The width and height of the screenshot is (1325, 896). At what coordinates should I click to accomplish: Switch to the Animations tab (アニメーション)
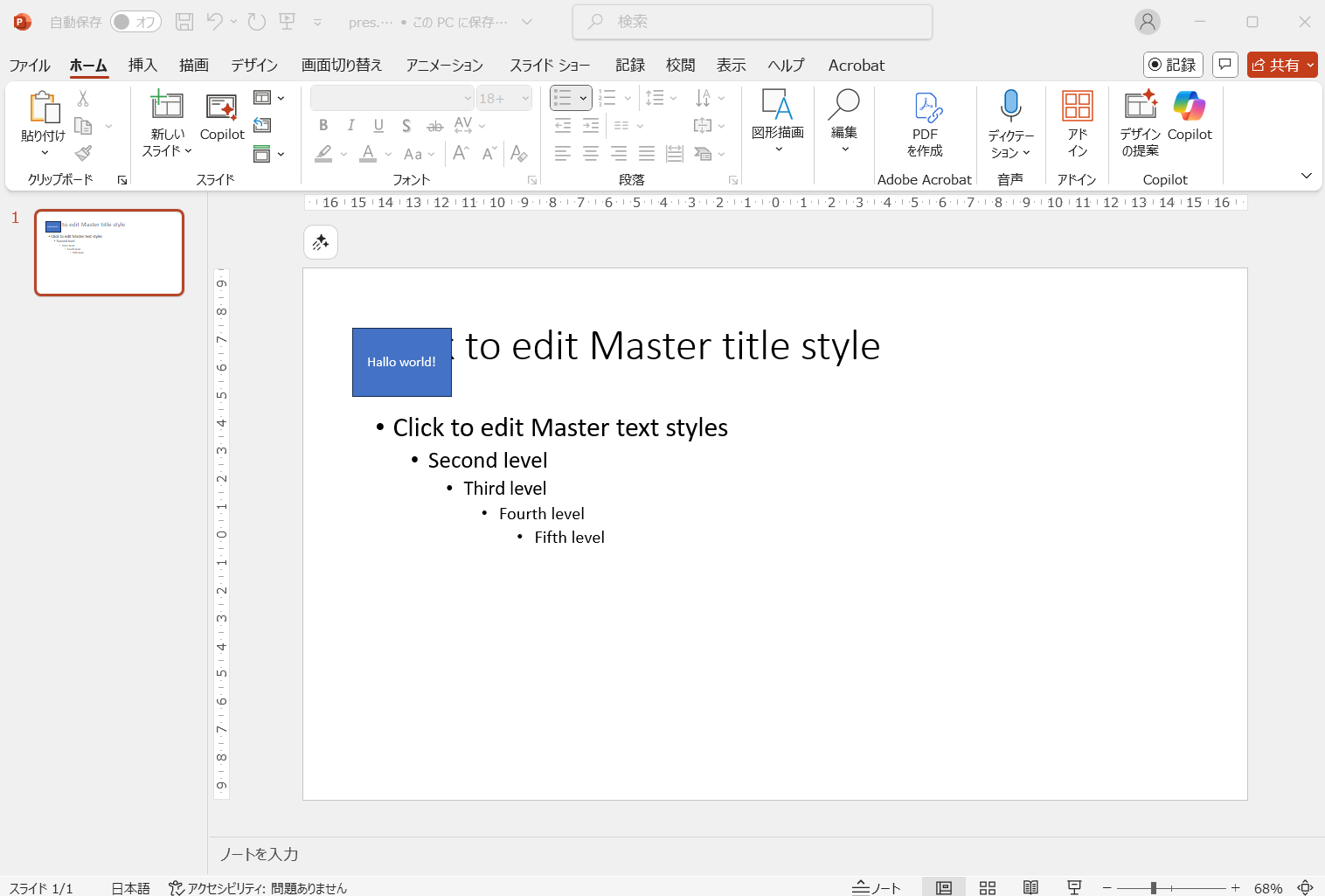tap(444, 66)
